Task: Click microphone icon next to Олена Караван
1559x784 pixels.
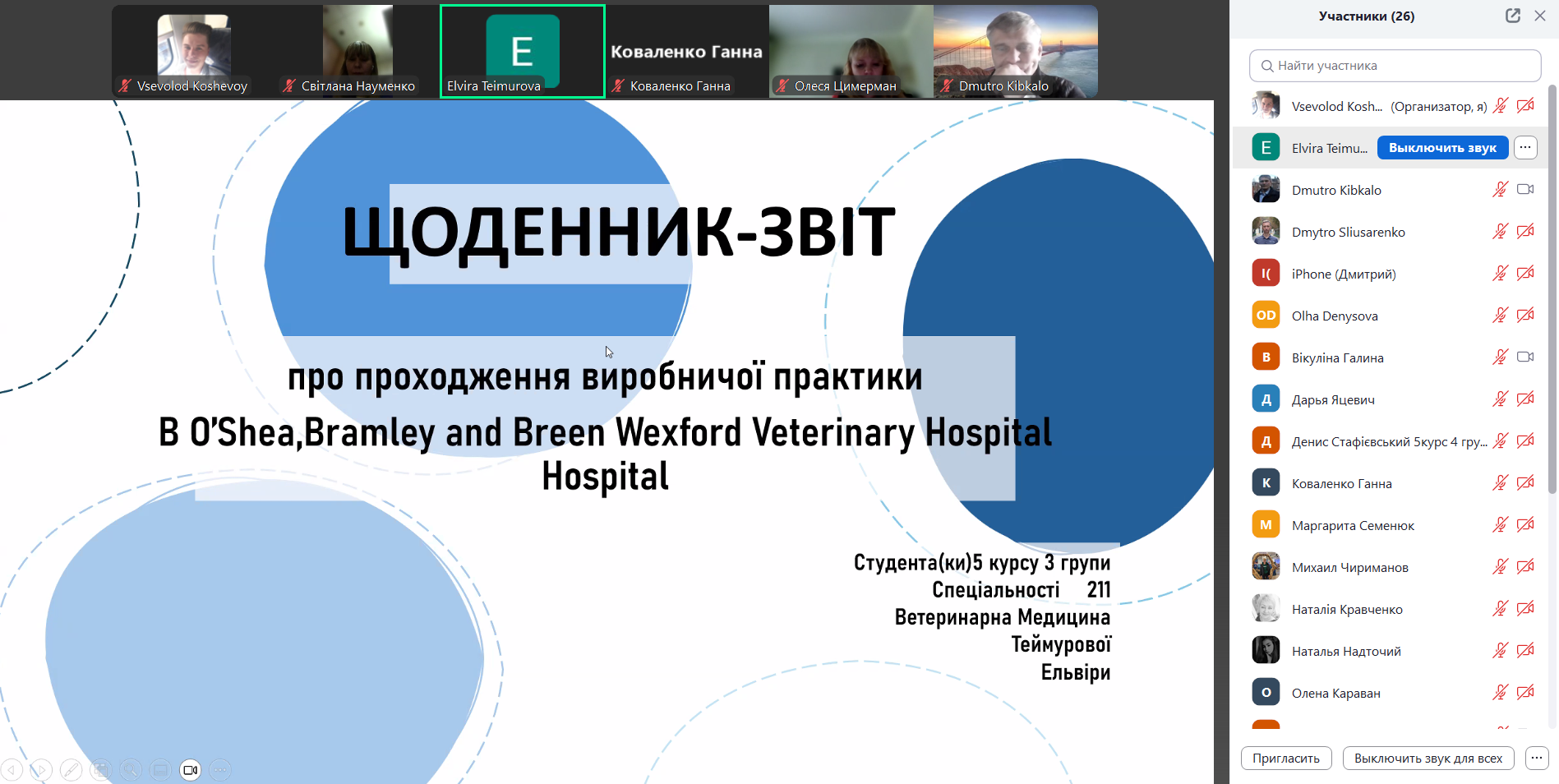Action: pos(1501,693)
